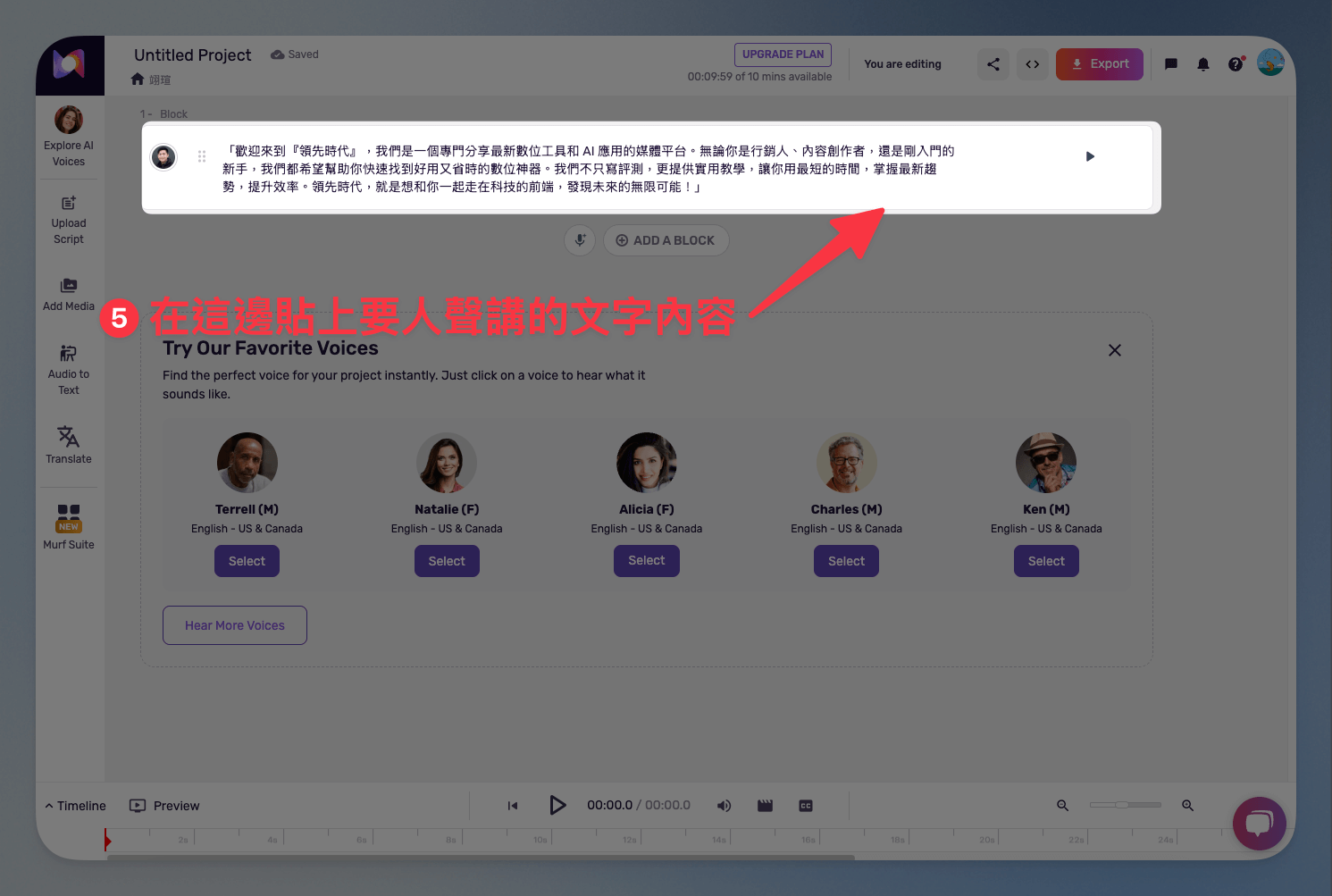Select the Alicia (F) voice

[647, 560]
